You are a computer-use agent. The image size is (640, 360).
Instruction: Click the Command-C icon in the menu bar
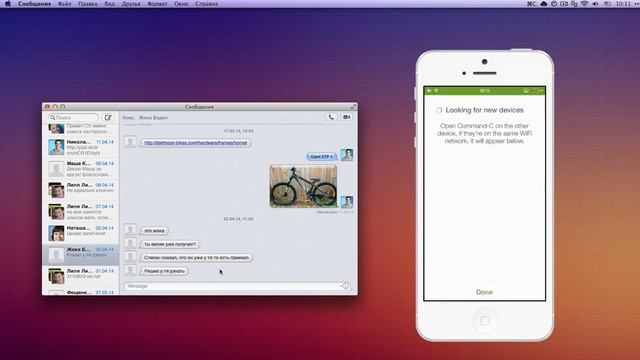(531, 4)
